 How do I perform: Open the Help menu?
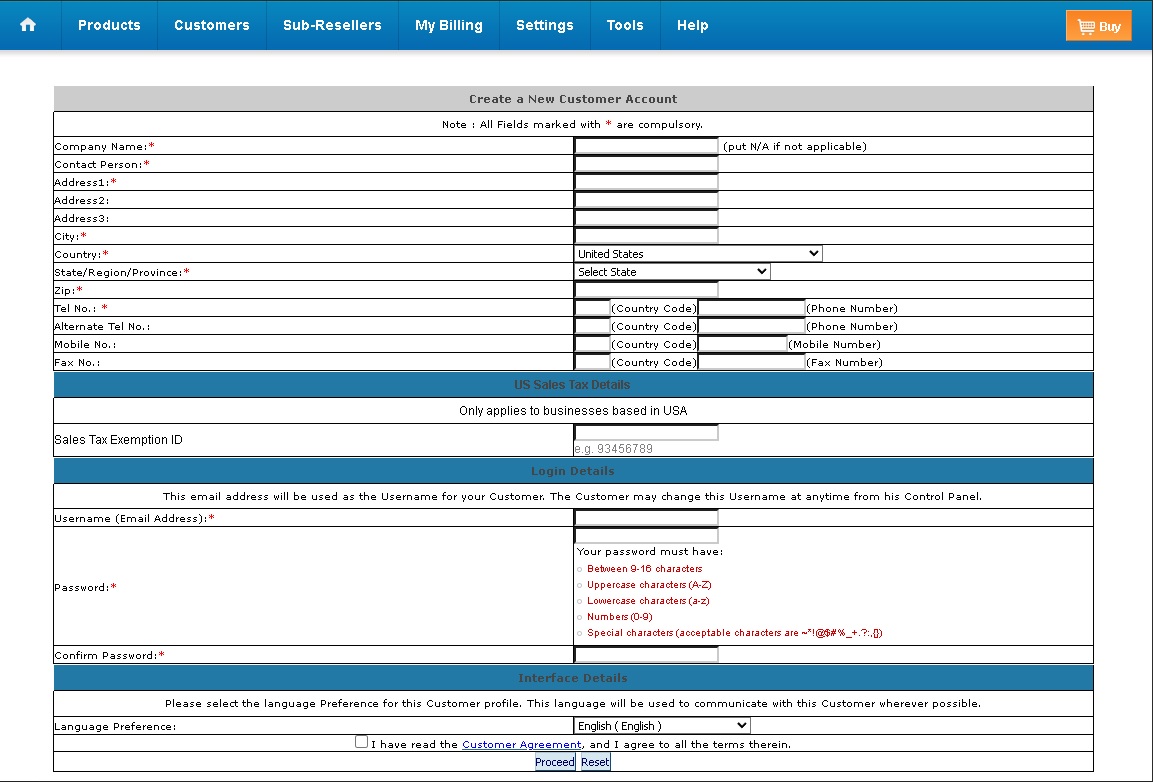point(693,25)
